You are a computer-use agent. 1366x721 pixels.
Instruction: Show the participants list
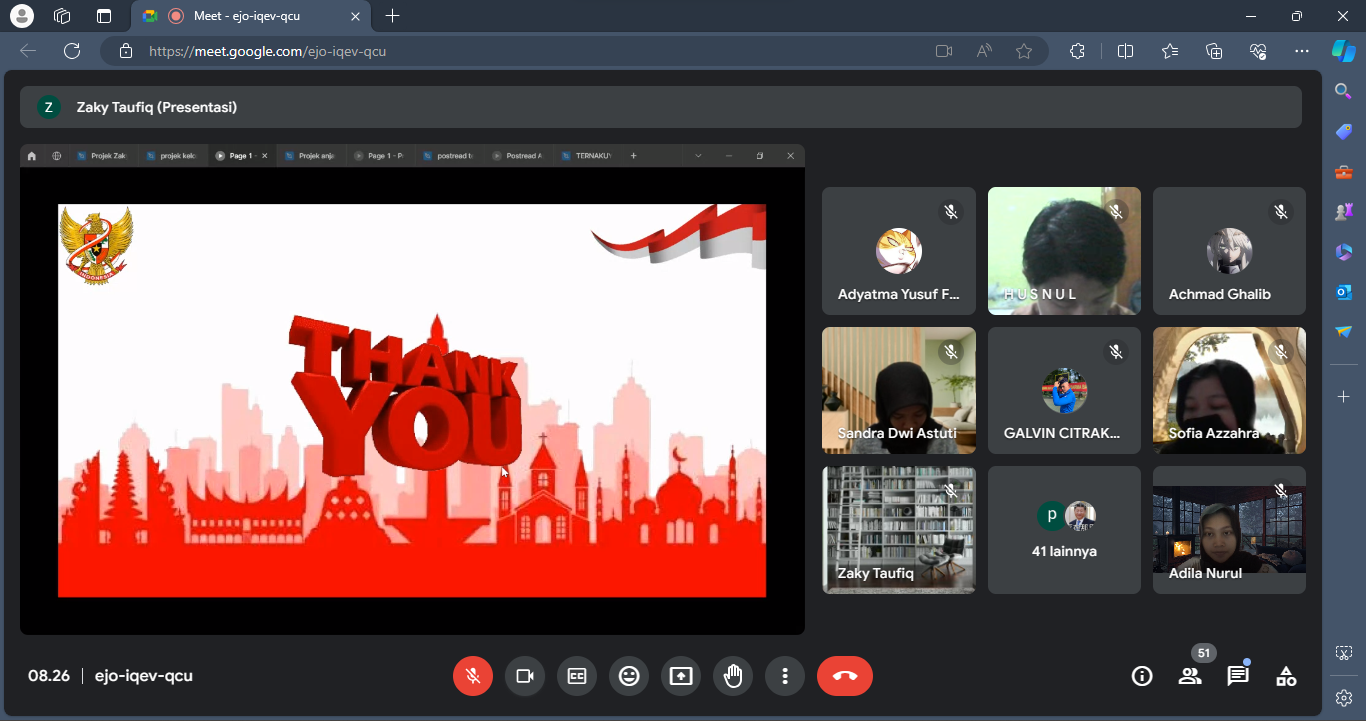coord(1190,676)
